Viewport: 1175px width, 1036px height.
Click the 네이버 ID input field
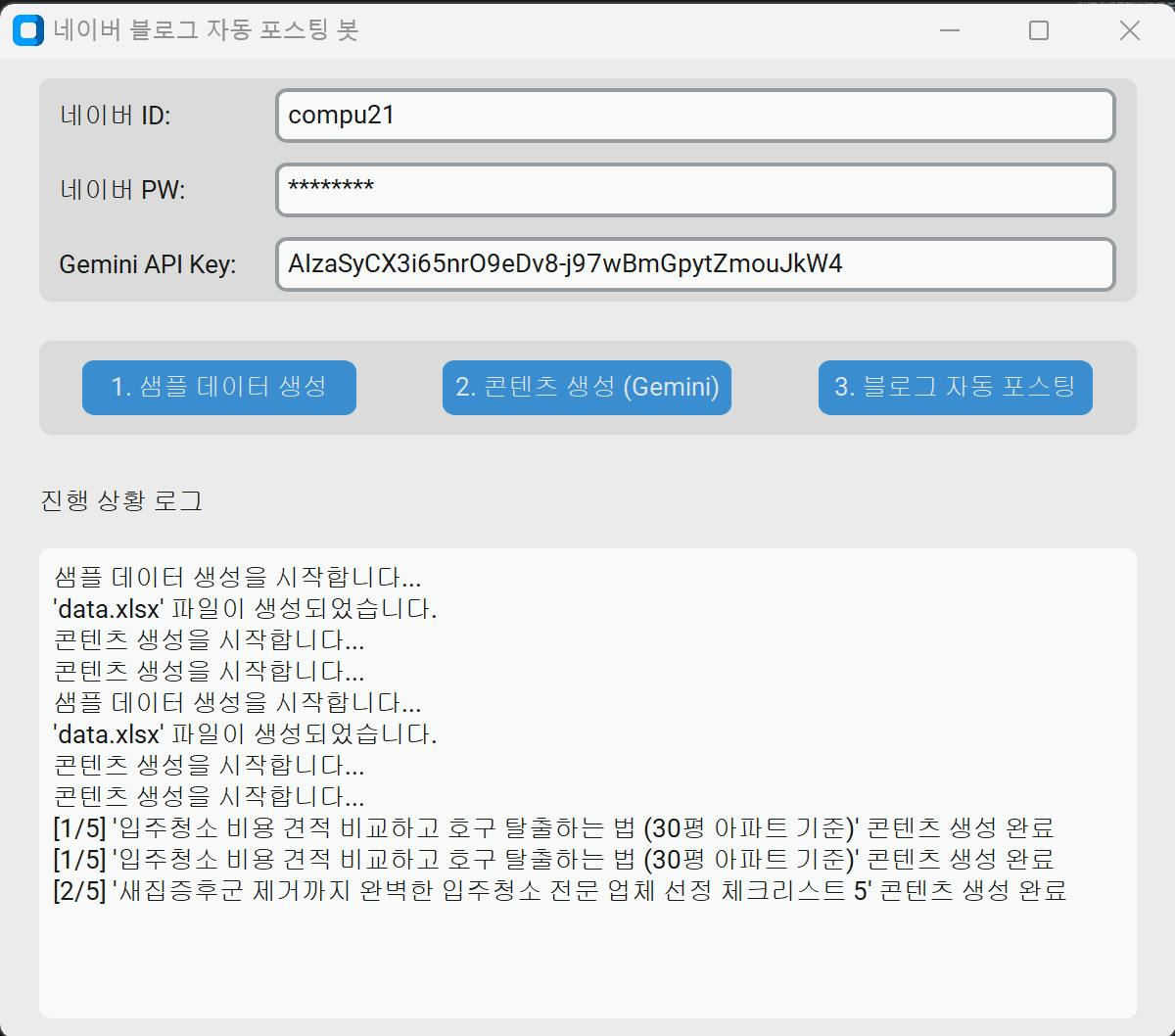[695, 115]
